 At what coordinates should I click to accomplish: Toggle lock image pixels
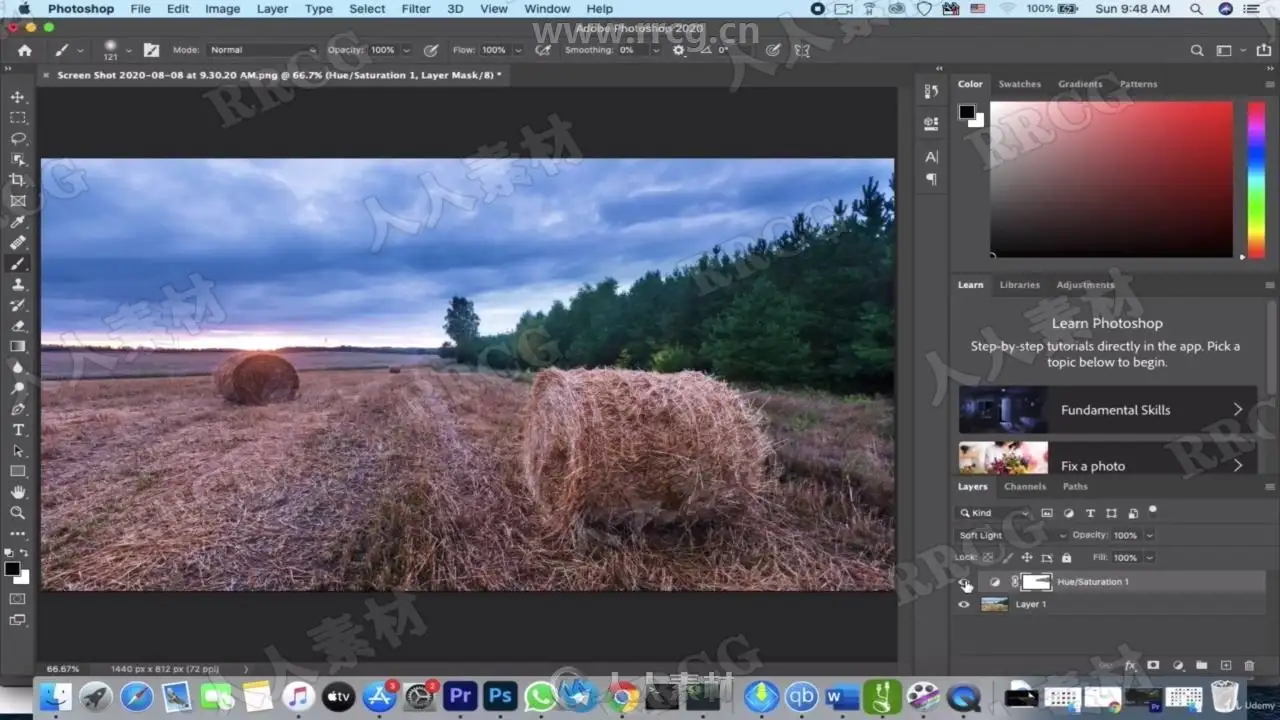(x=1007, y=558)
